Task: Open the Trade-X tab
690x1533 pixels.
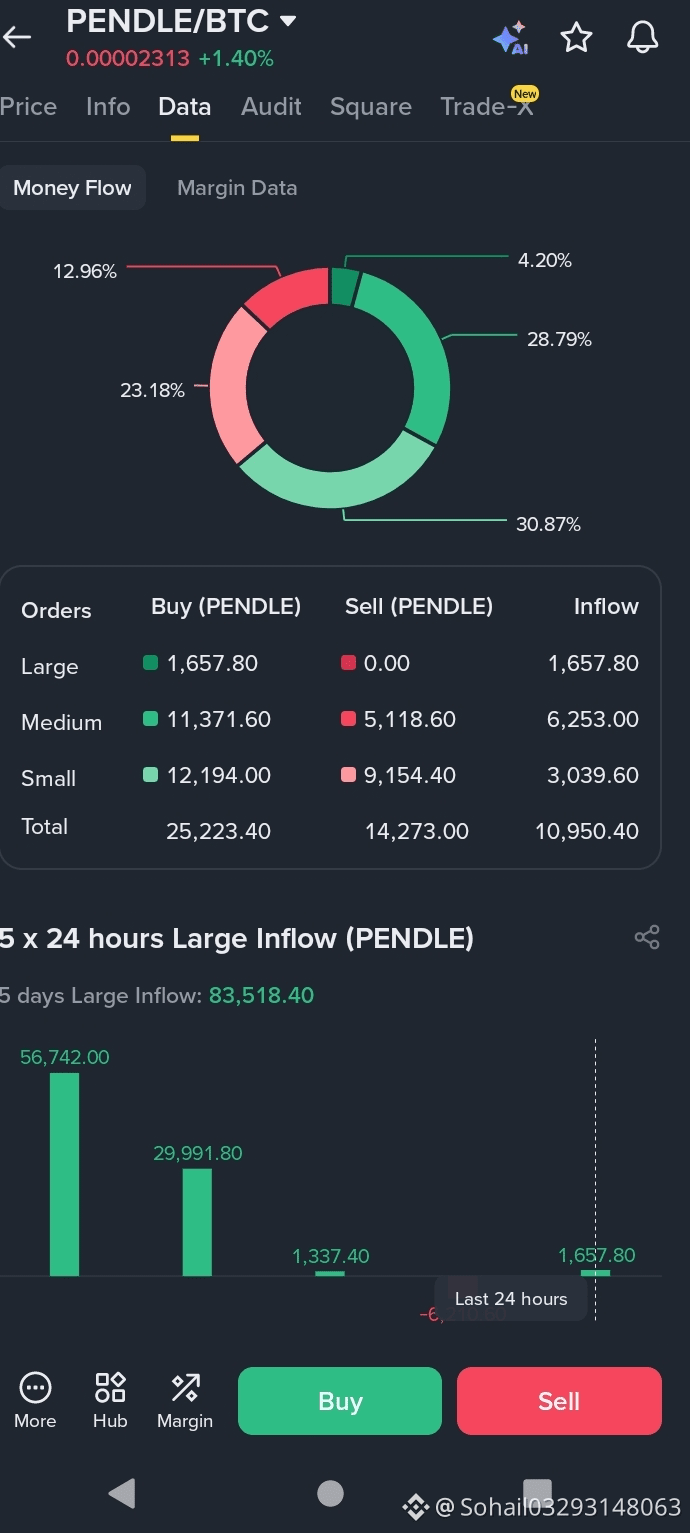Action: [x=487, y=107]
